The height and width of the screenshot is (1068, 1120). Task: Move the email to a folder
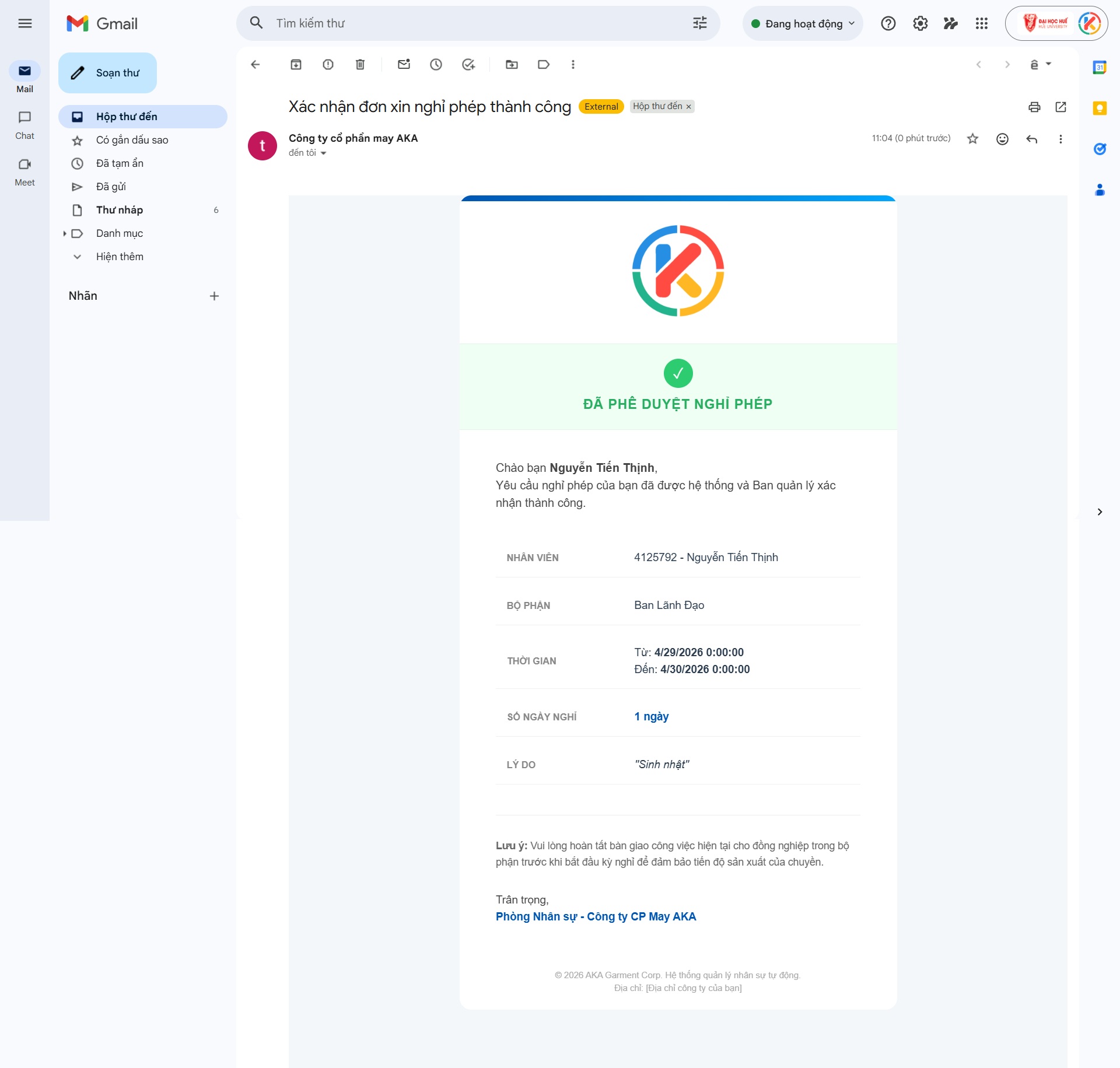(512, 65)
